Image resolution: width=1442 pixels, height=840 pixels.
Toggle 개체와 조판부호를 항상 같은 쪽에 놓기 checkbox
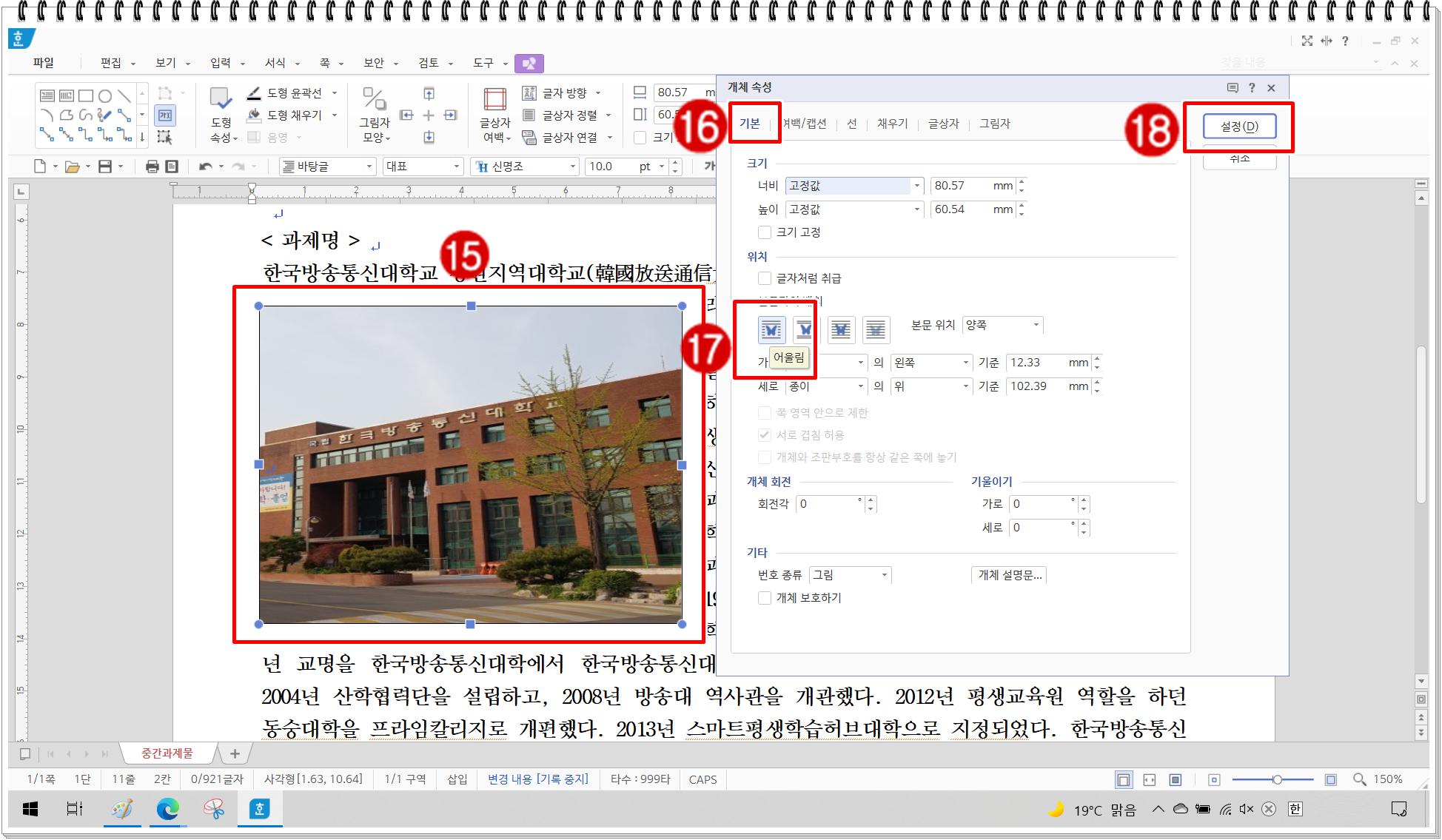pyautogui.click(x=765, y=457)
